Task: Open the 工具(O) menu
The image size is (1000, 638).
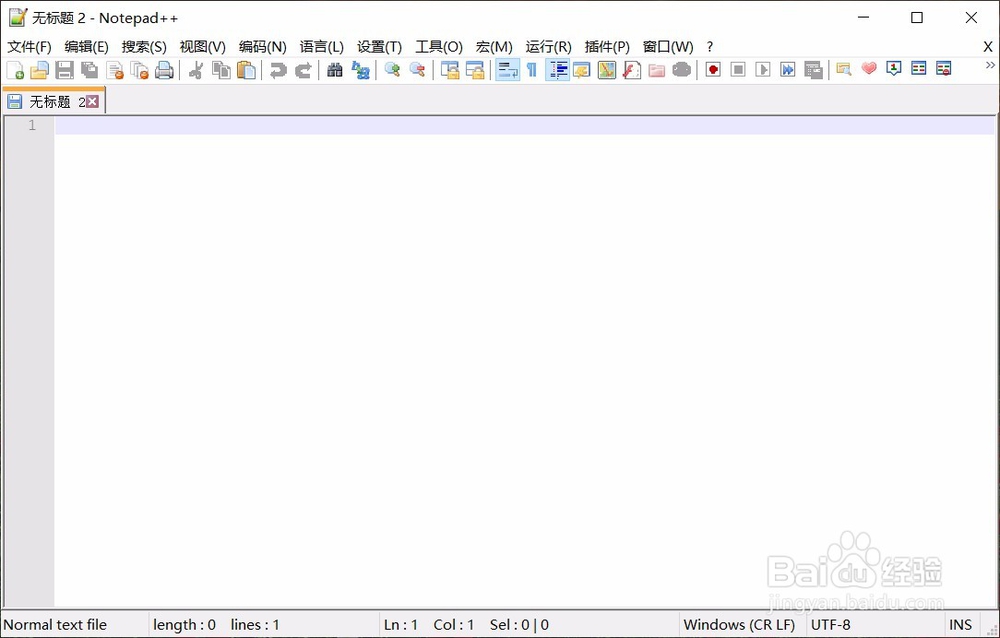Action: coord(439,47)
